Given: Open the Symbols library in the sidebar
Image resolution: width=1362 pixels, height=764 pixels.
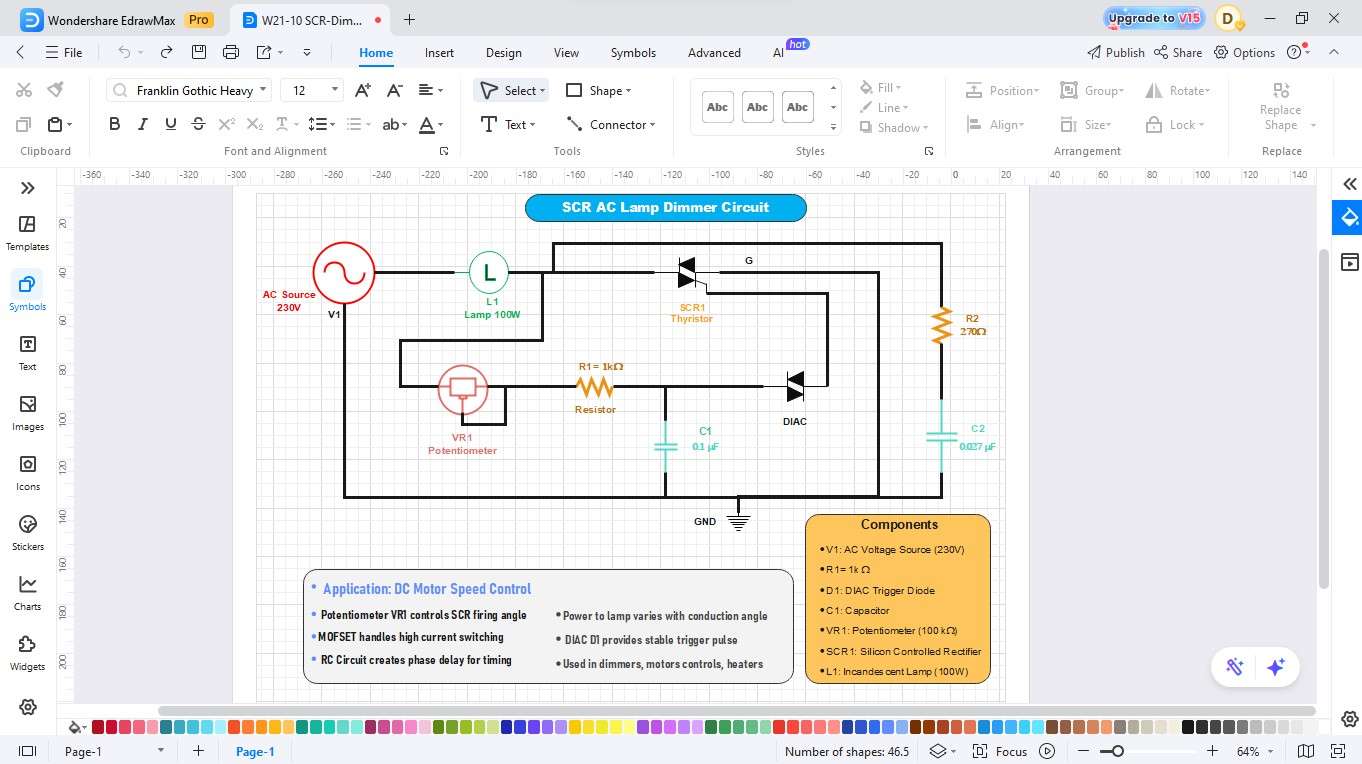Looking at the screenshot, I should 27,293.
